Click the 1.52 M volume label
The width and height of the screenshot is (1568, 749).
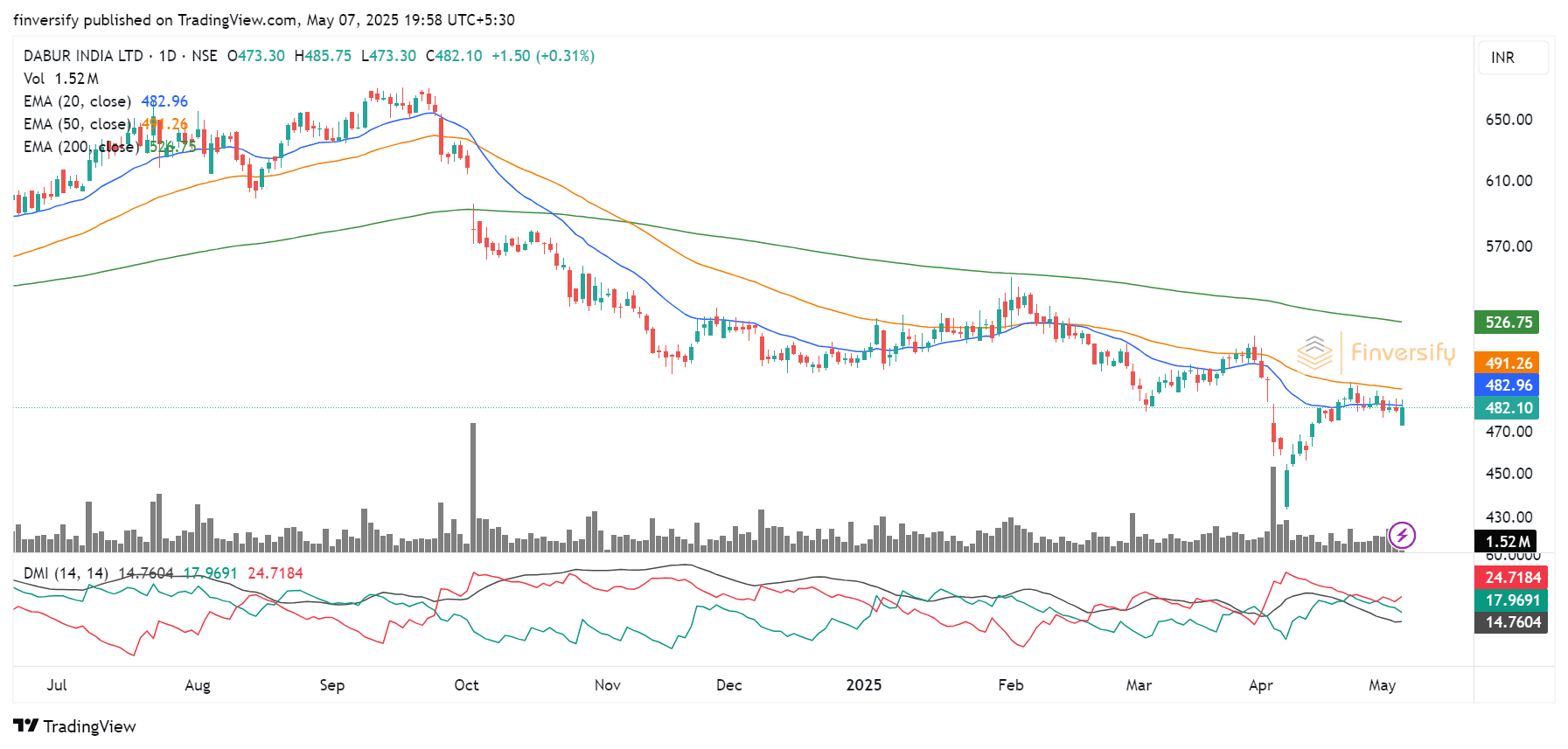tap(1506, 542)
